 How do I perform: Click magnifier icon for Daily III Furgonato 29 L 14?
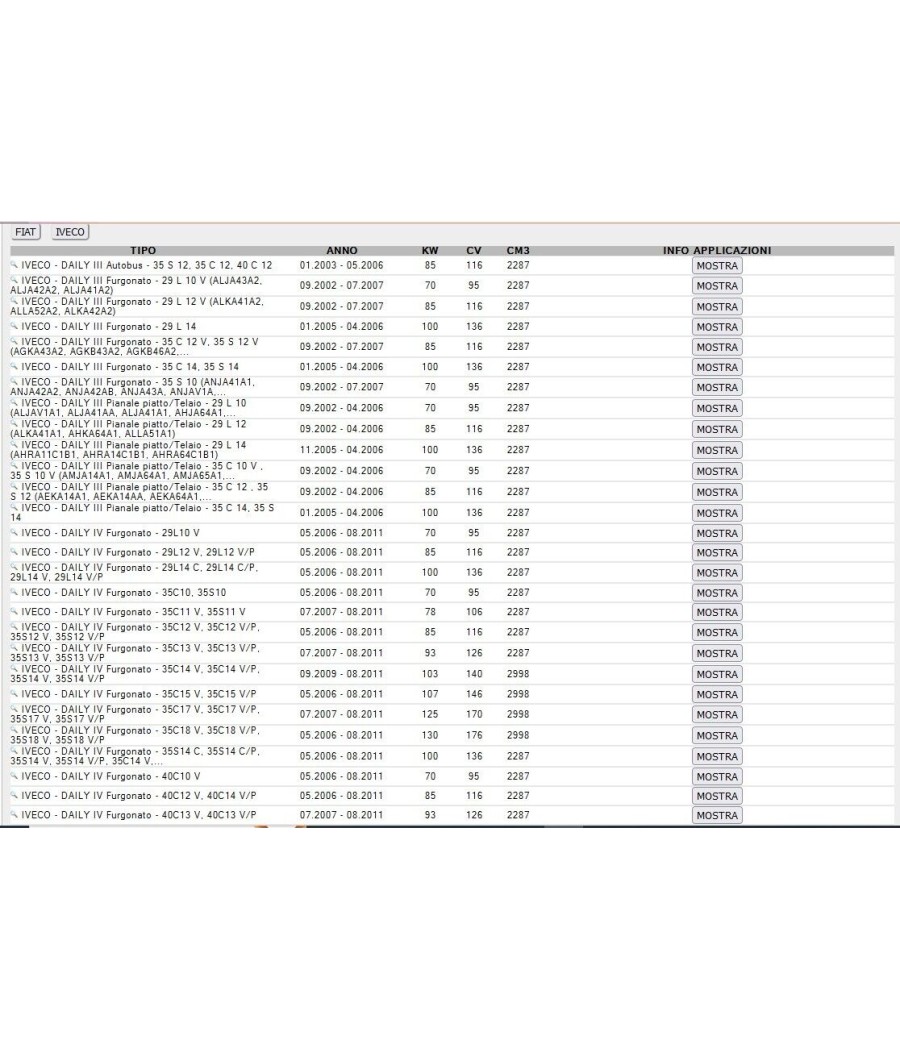[x=14, y=326]
